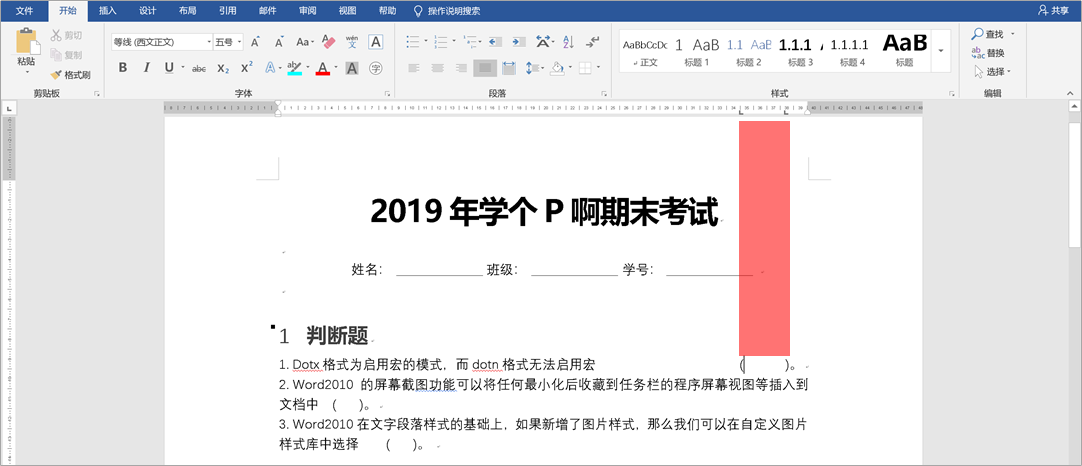Image resolution: width=1082 pixels, height=466 pixels.
Task: Toggle subscript X₂
Action: point(223,68)
